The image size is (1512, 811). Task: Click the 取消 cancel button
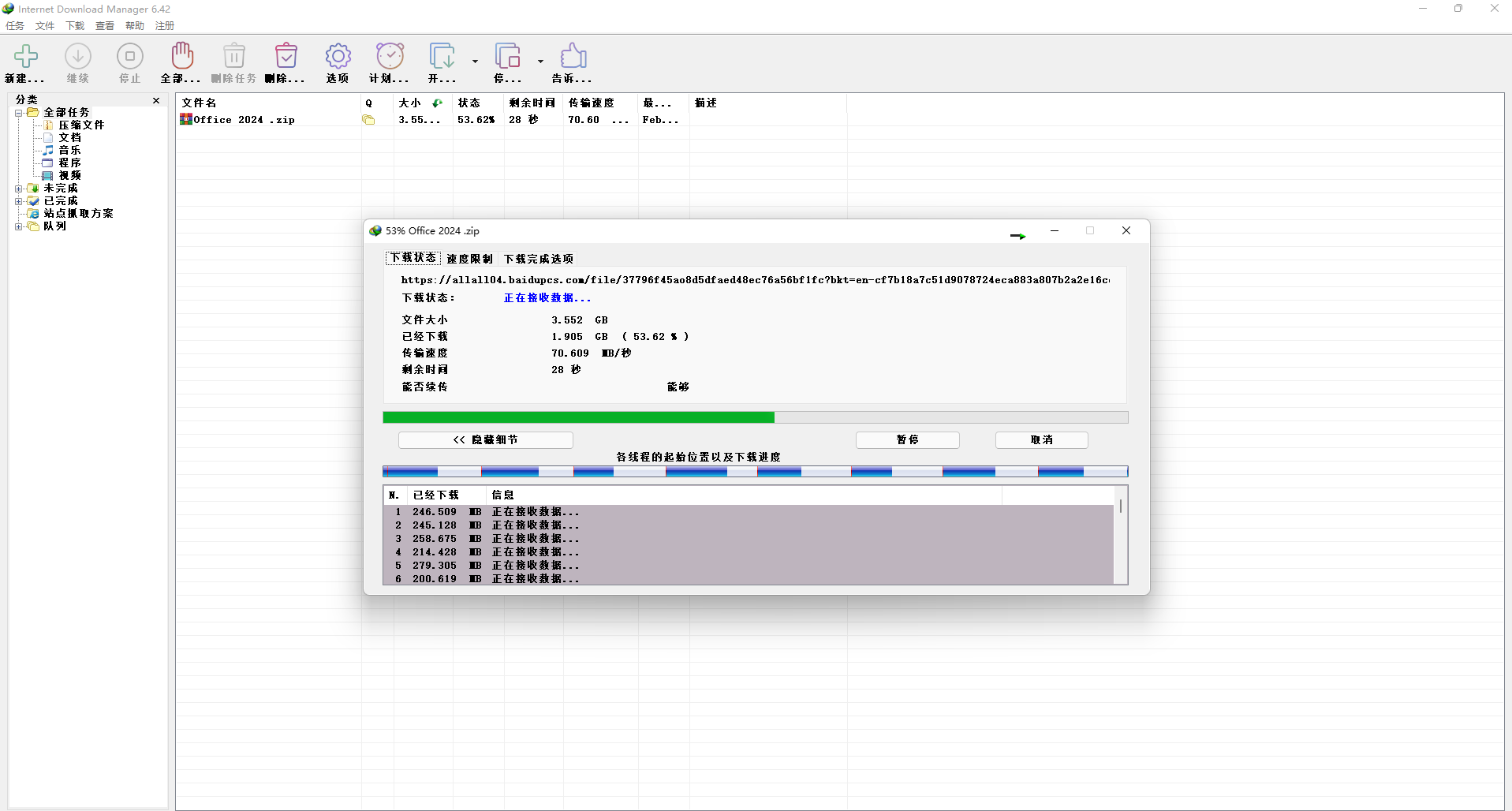coord(1042,440)
